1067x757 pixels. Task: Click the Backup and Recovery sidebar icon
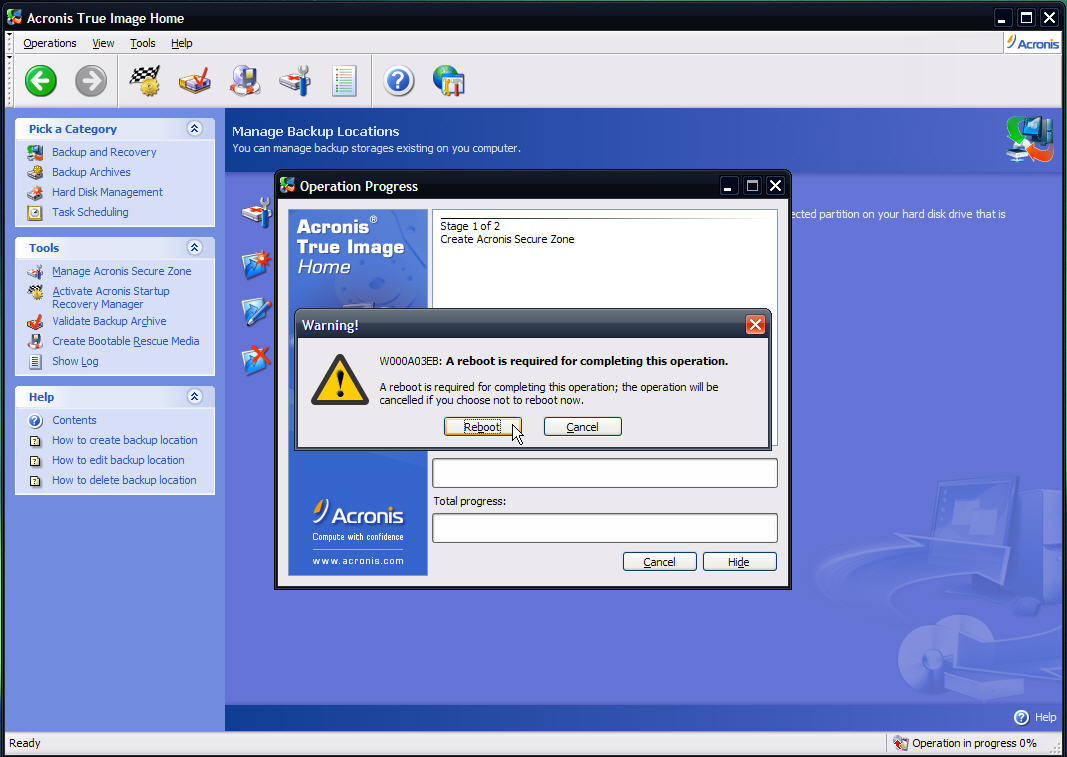pyautogui.click(x=35, y=152)
